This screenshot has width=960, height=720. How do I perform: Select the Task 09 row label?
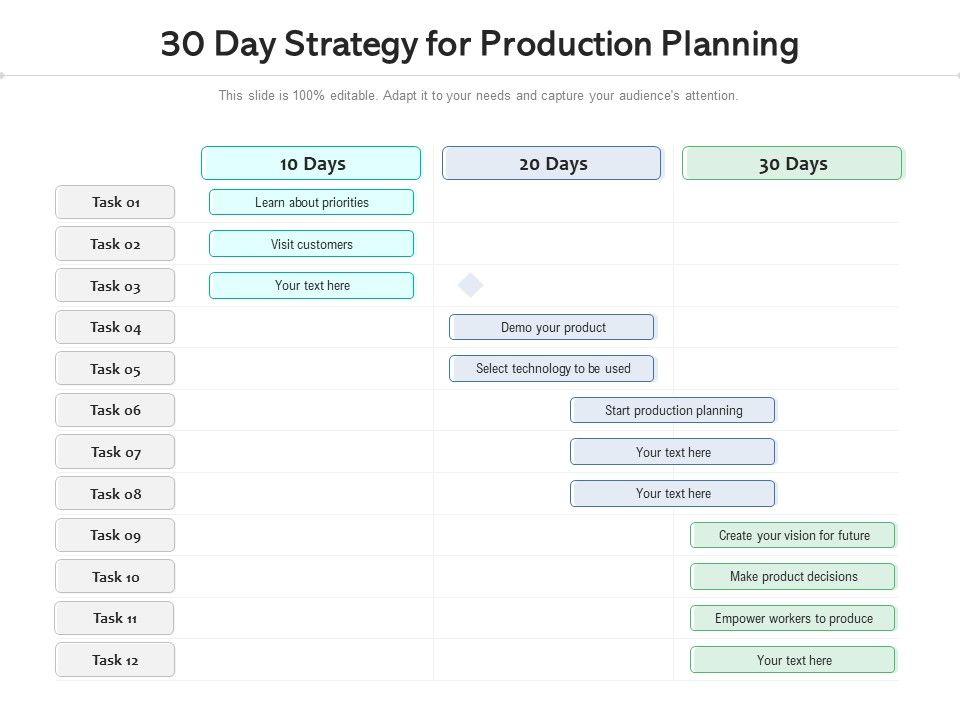click(x=115, y=535)
